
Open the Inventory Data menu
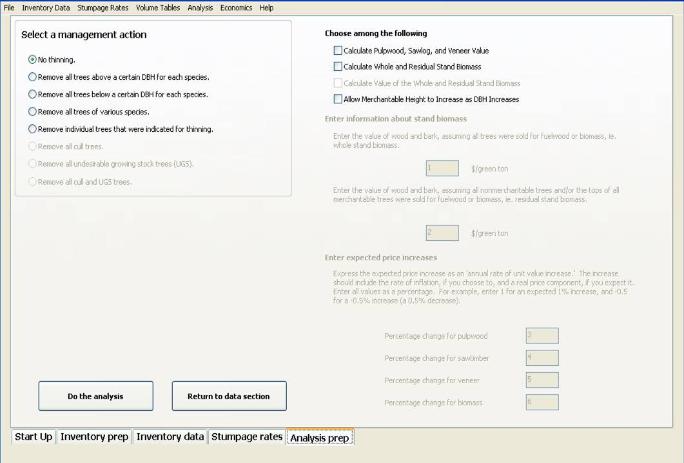[46, 7]
